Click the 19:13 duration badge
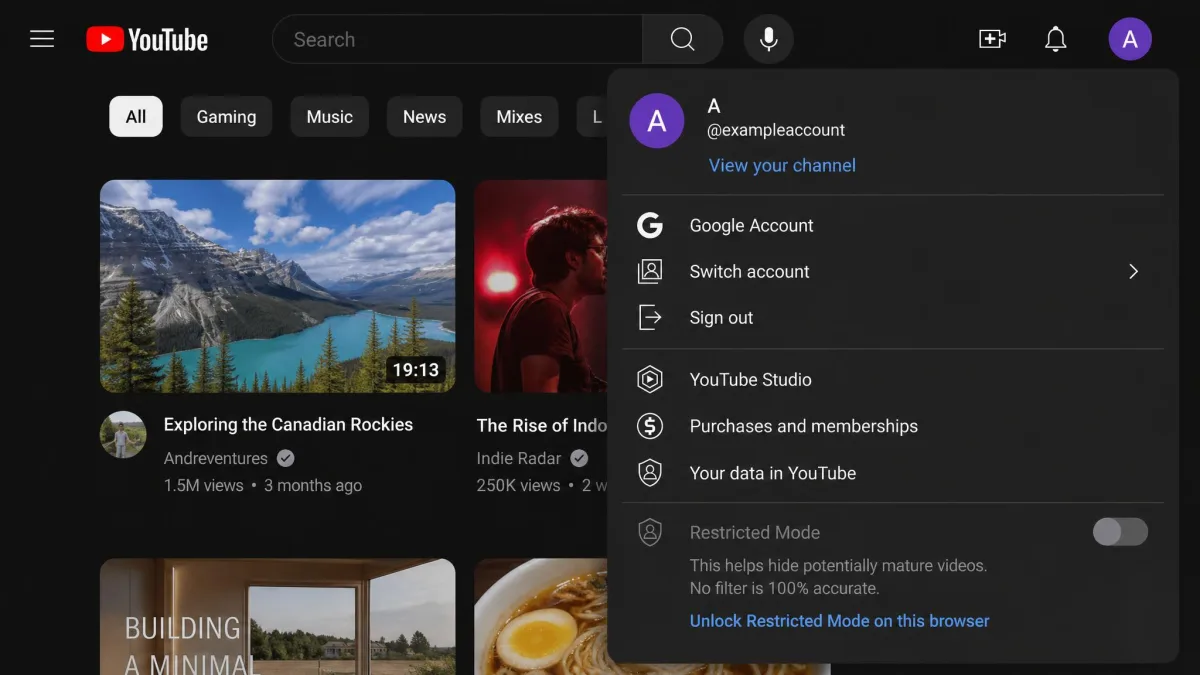Viewport: 1200px width, 675px height. click(415, 370)
